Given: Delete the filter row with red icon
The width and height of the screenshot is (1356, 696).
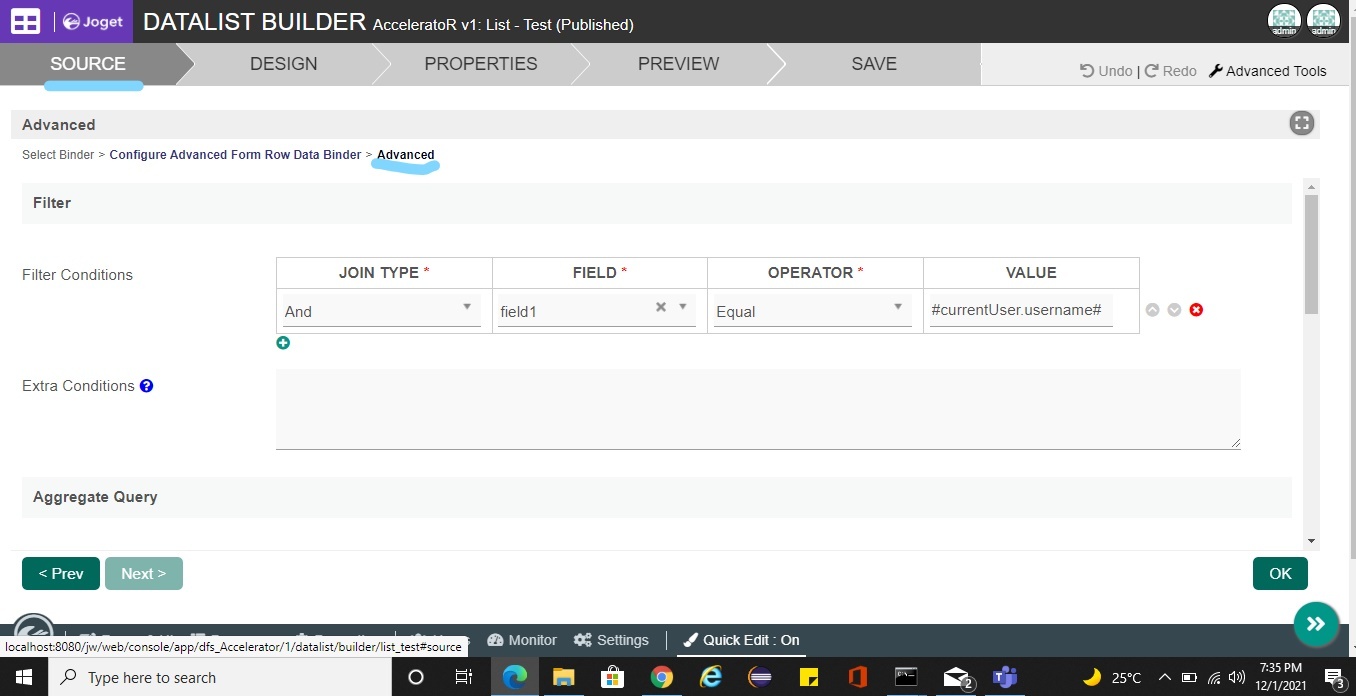Looking at the screenshot, I should [1196, 310].
